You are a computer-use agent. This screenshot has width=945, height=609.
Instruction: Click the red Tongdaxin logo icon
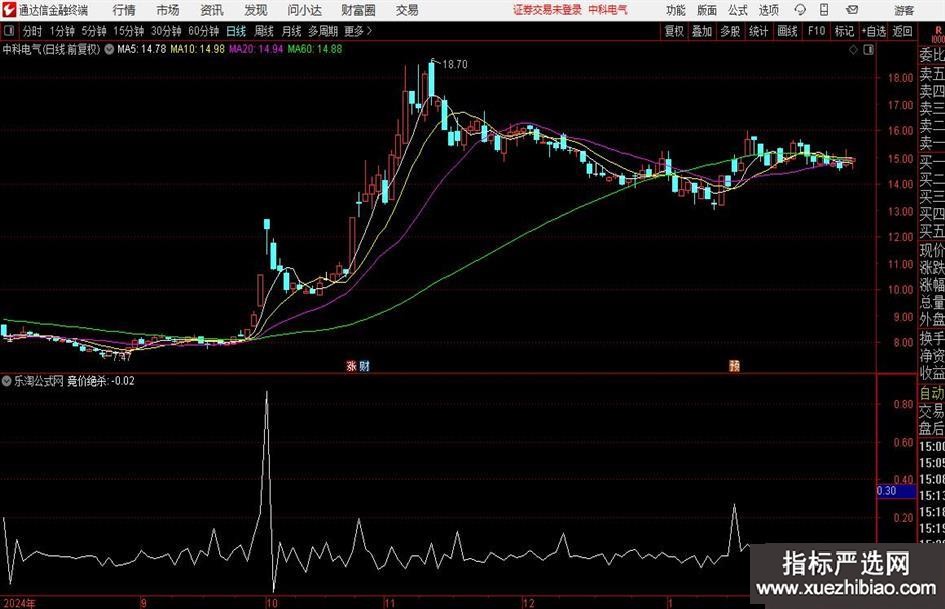(x=9, y=10)
